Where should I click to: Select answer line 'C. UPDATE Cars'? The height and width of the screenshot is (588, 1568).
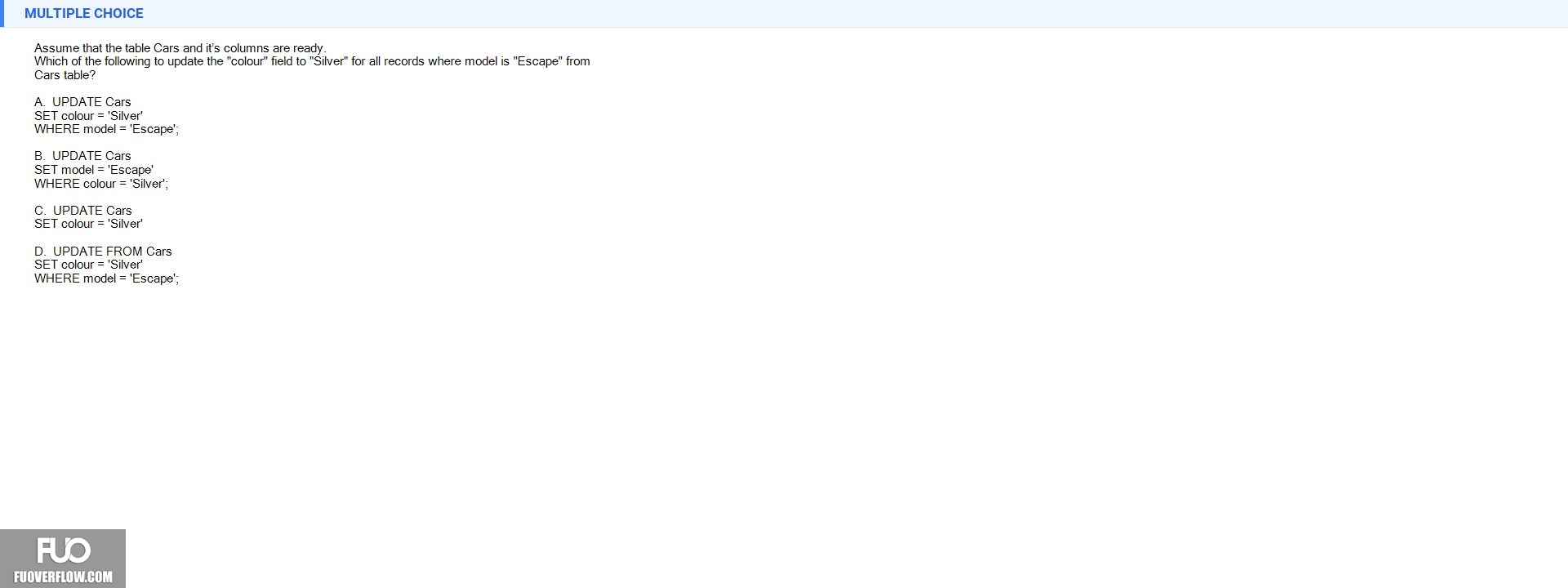pyautogui.click(x=82, y=211)
